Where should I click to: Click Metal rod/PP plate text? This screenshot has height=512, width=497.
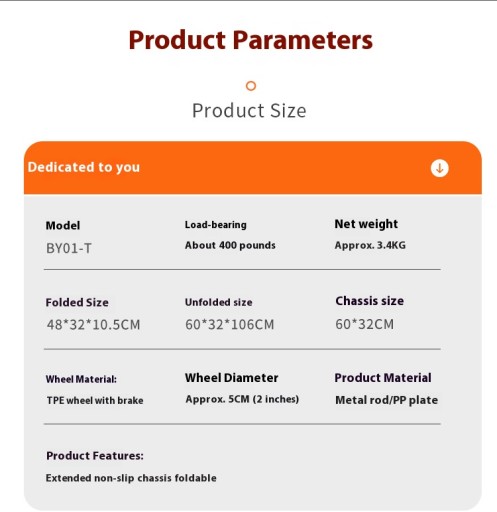pos(387,400)
